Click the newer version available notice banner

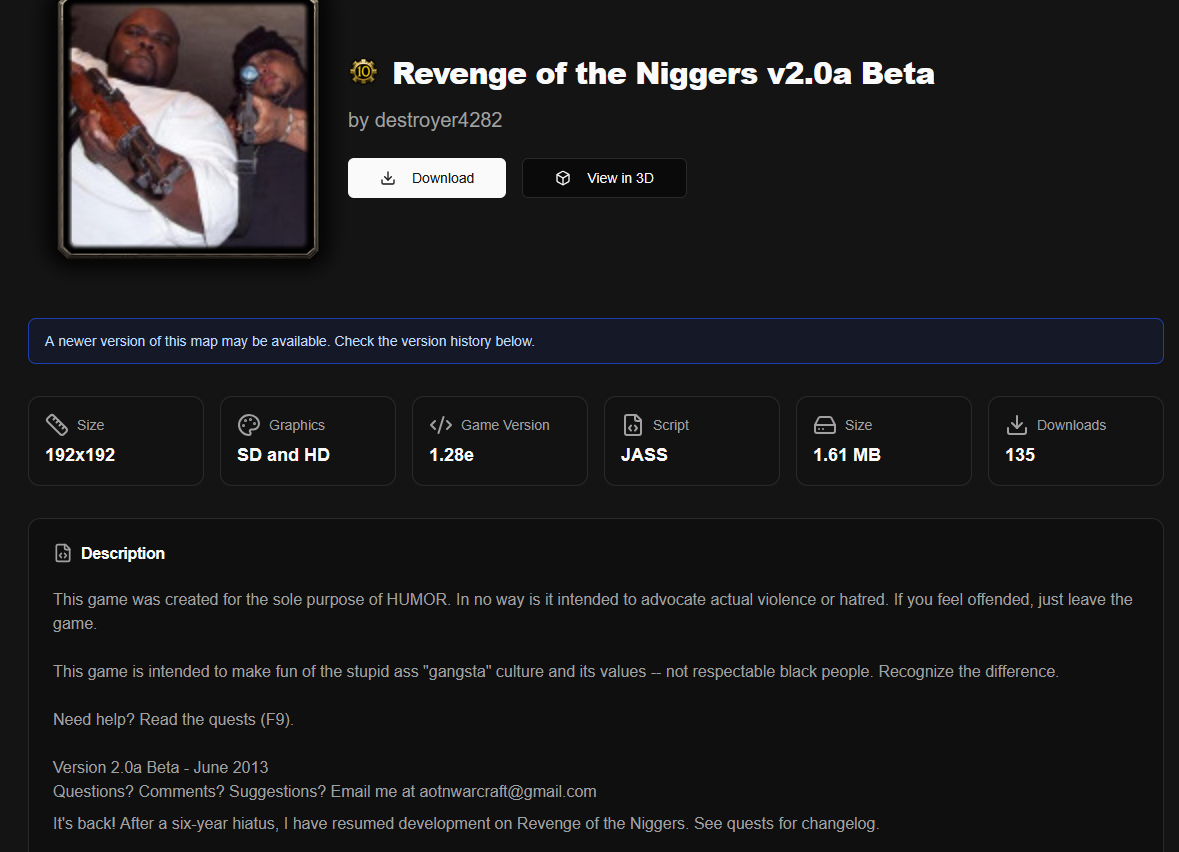(x=596, y=341)
